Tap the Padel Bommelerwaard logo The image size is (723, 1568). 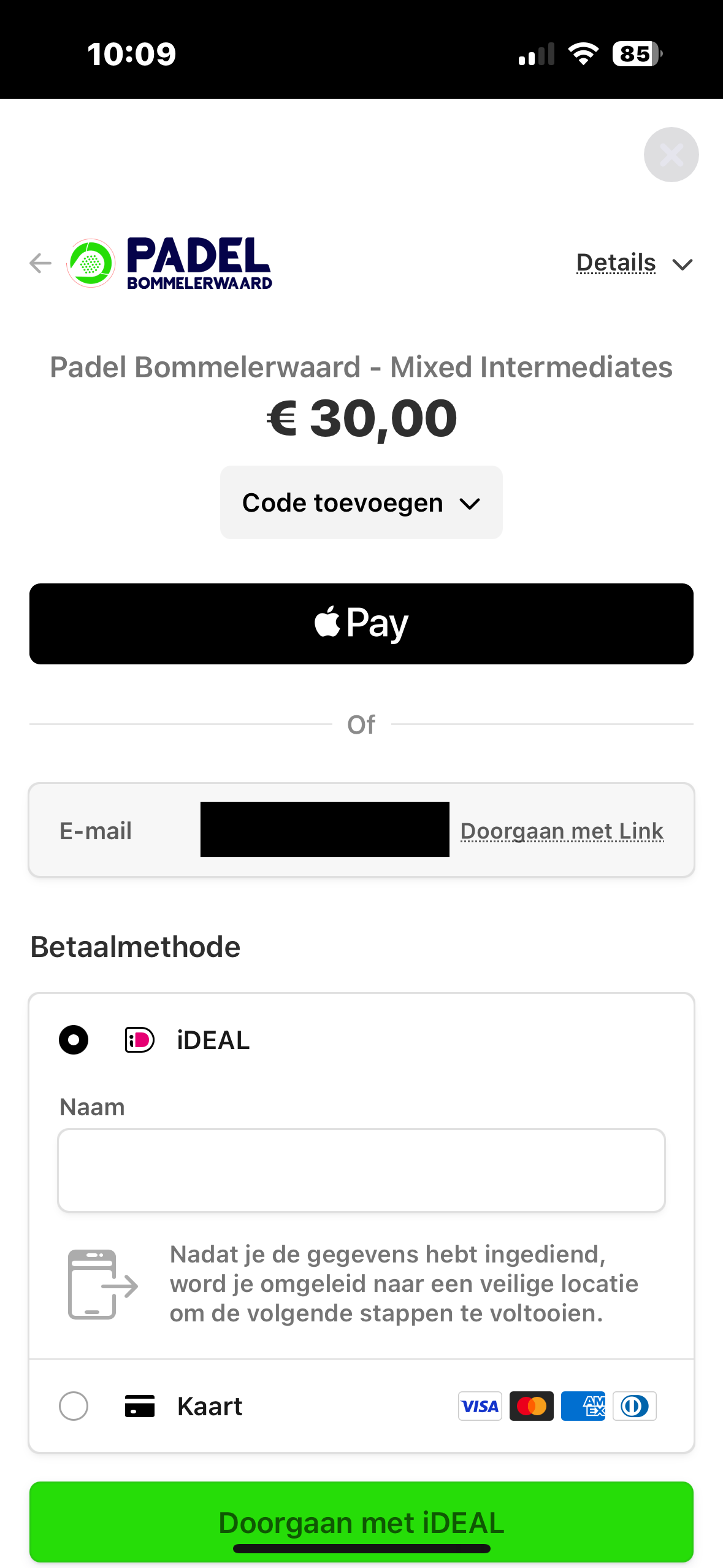point(170,263)
